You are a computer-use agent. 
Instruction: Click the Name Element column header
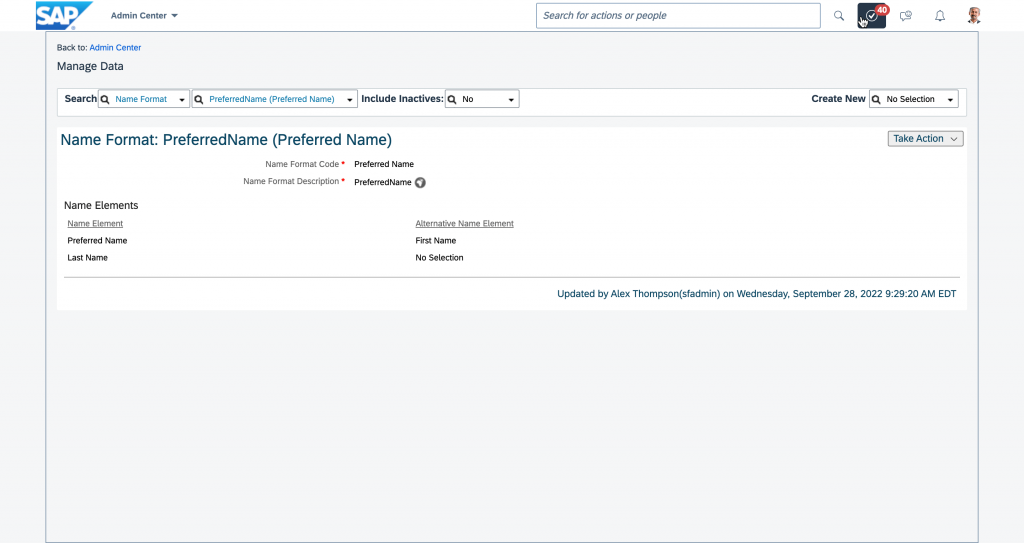[95, 223]
